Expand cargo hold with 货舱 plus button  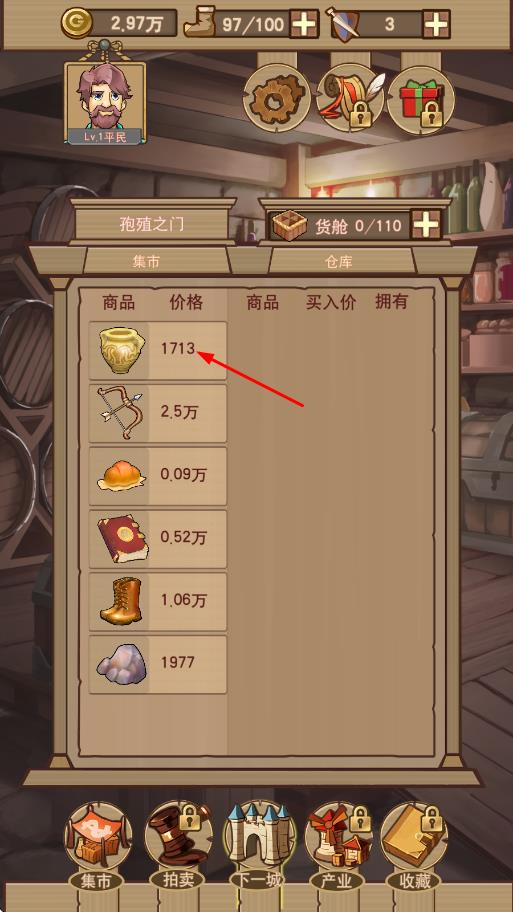point(426,225)
